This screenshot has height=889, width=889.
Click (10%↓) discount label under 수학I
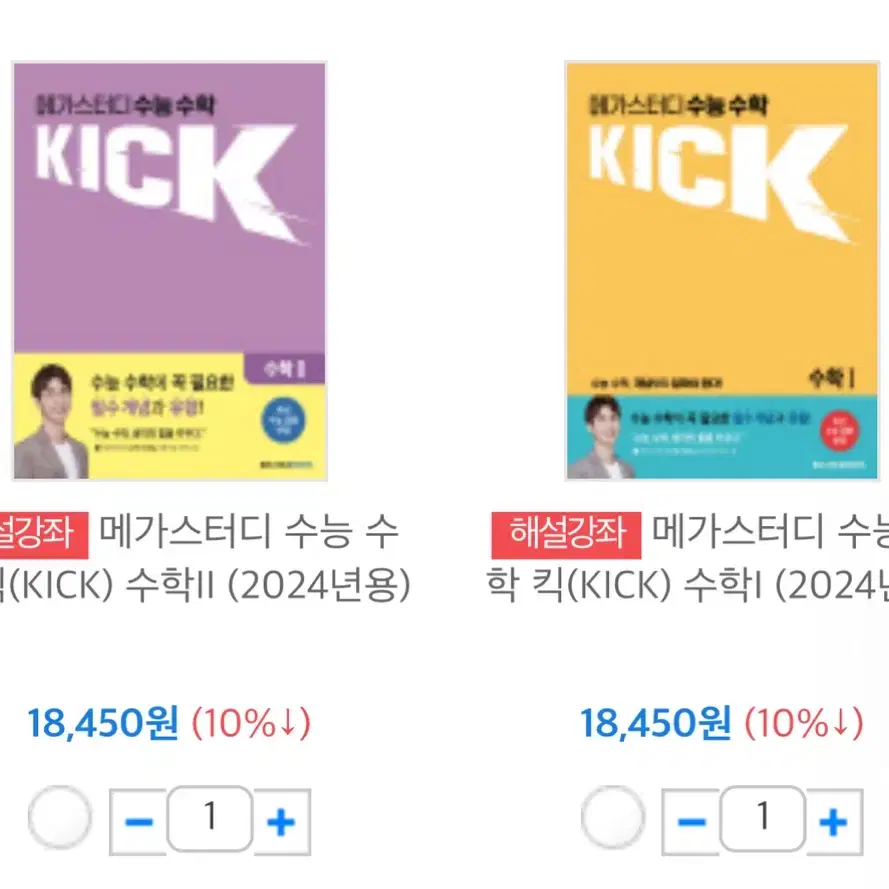tap(804, 723)
